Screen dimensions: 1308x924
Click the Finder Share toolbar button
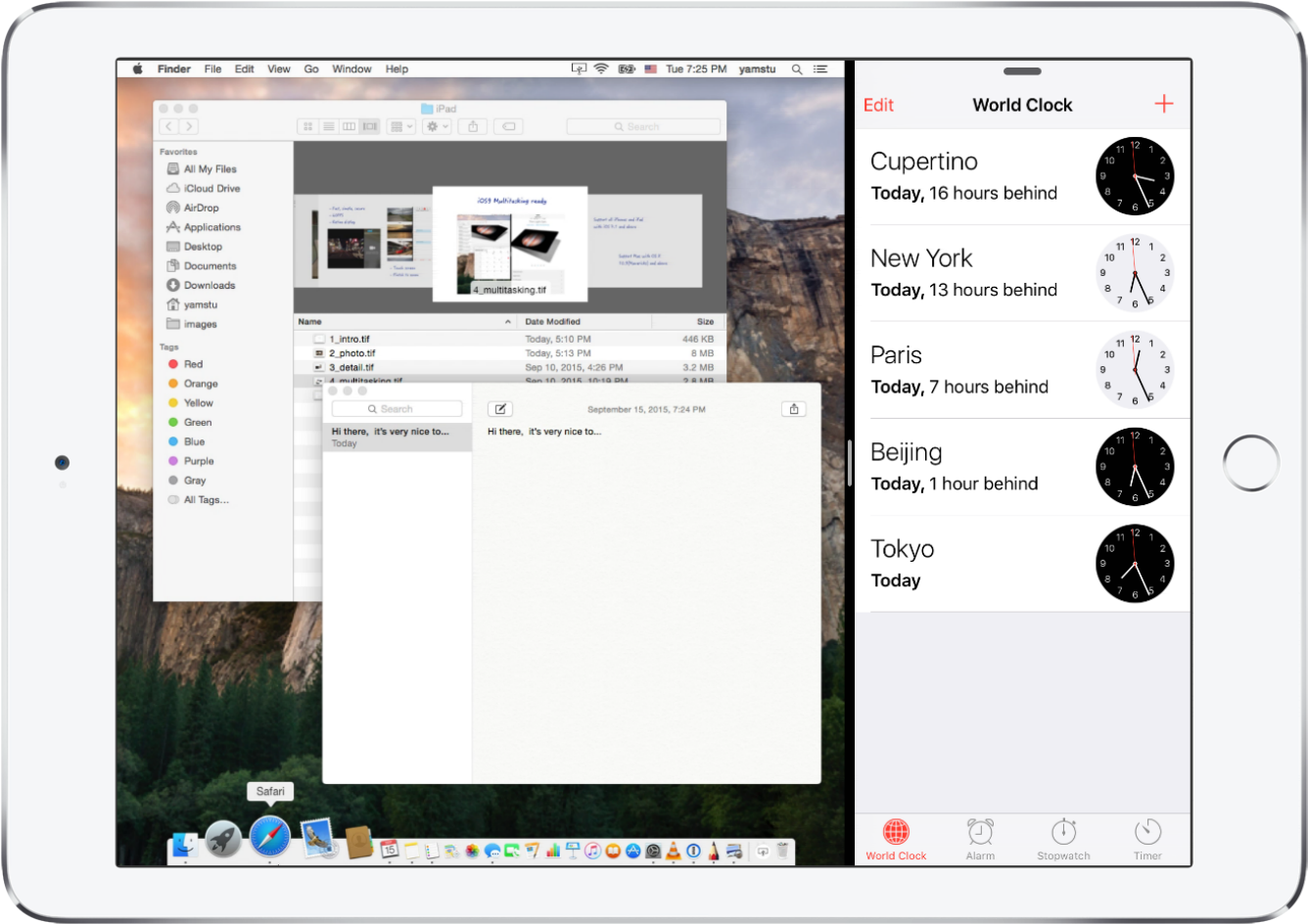(473, 126)
